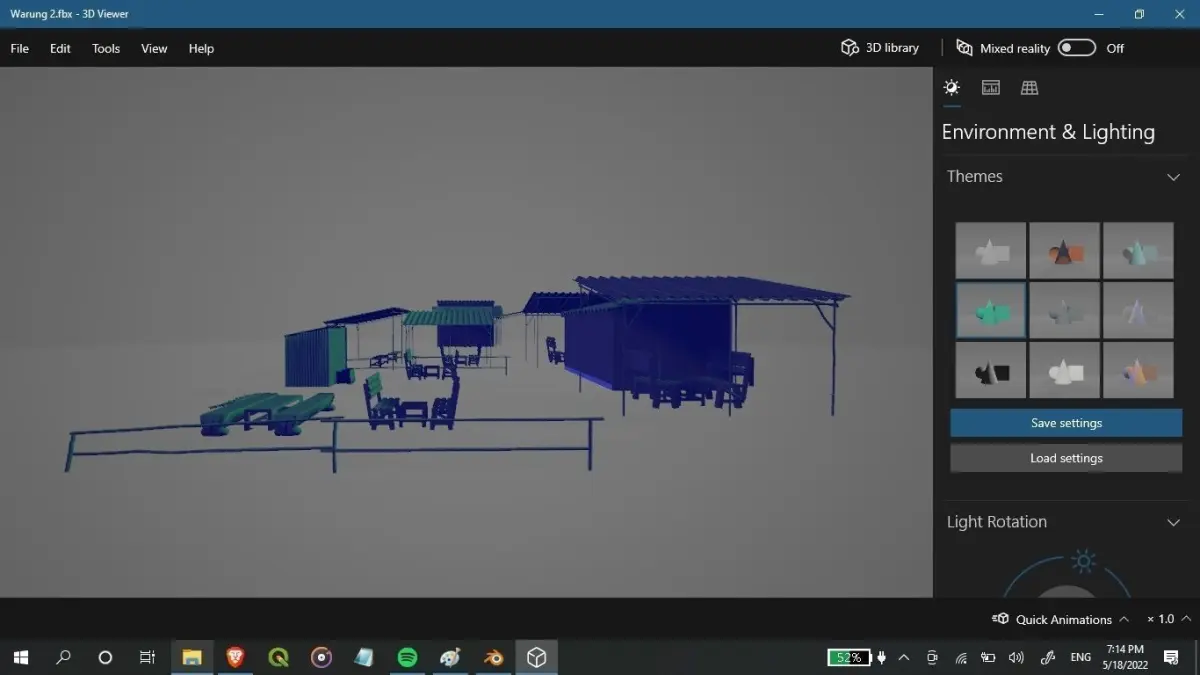Screen dimensions: 1200x675
Task: Open the round disc app on taskbar
Action: [321, 657]
